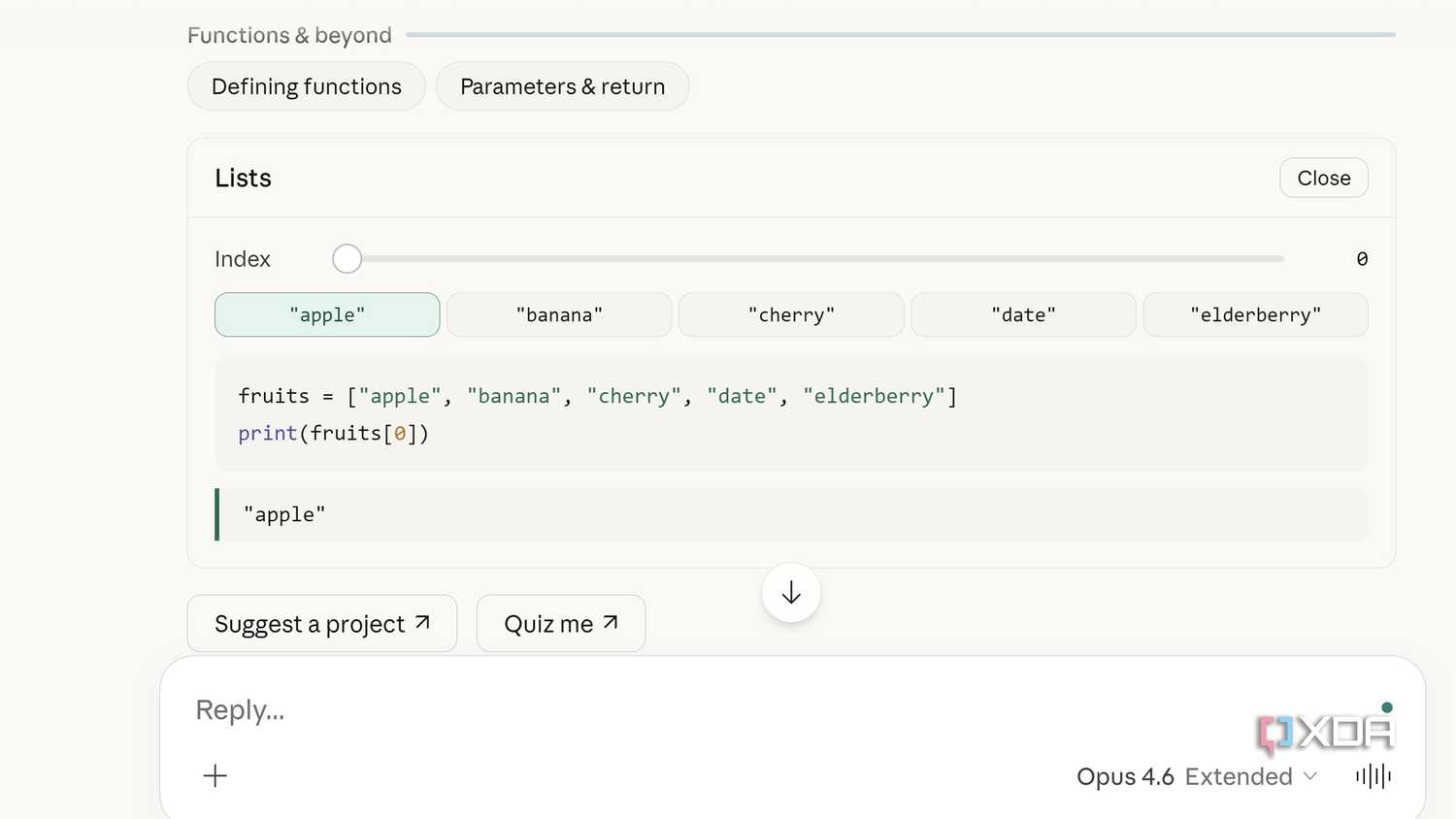Click the Functions & beyond section heading
This screenshot has height=819, width=1456.
[x=289, y=36]
